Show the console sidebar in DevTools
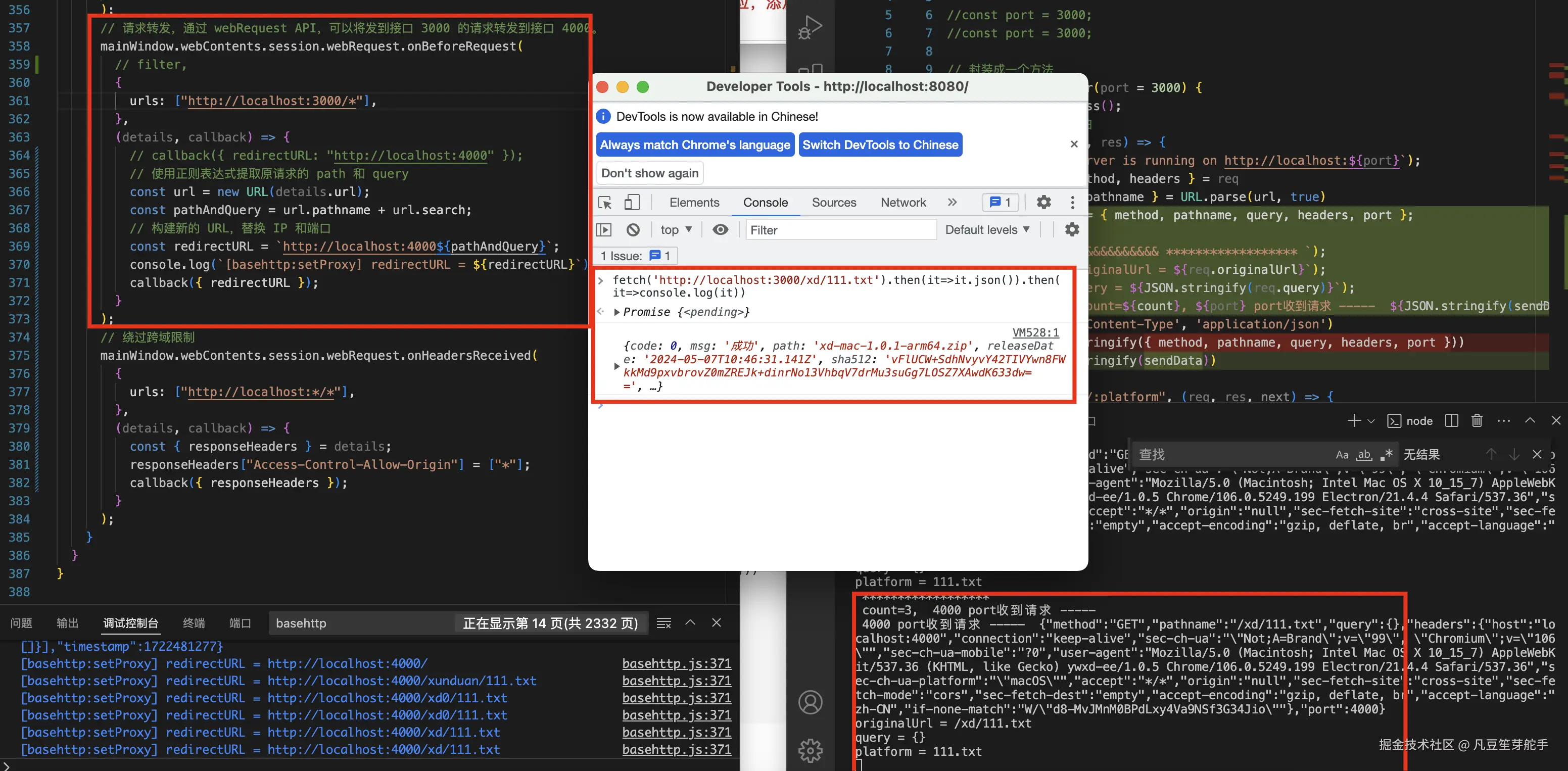 [x=604, y=230]
